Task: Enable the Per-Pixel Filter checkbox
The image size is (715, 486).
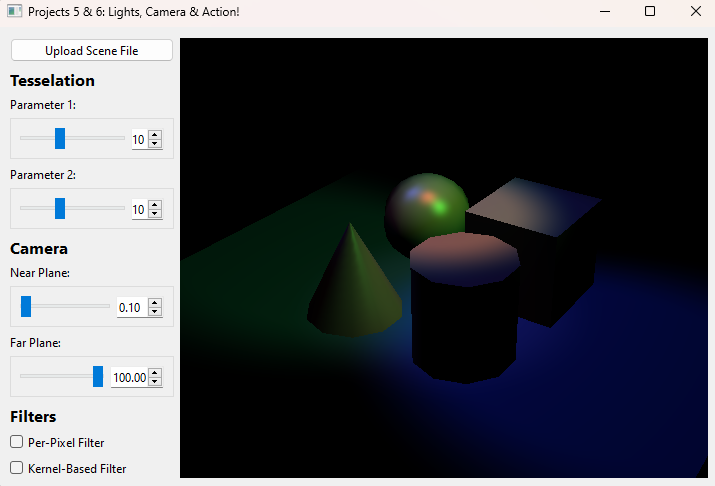Action: coord(16,442)
